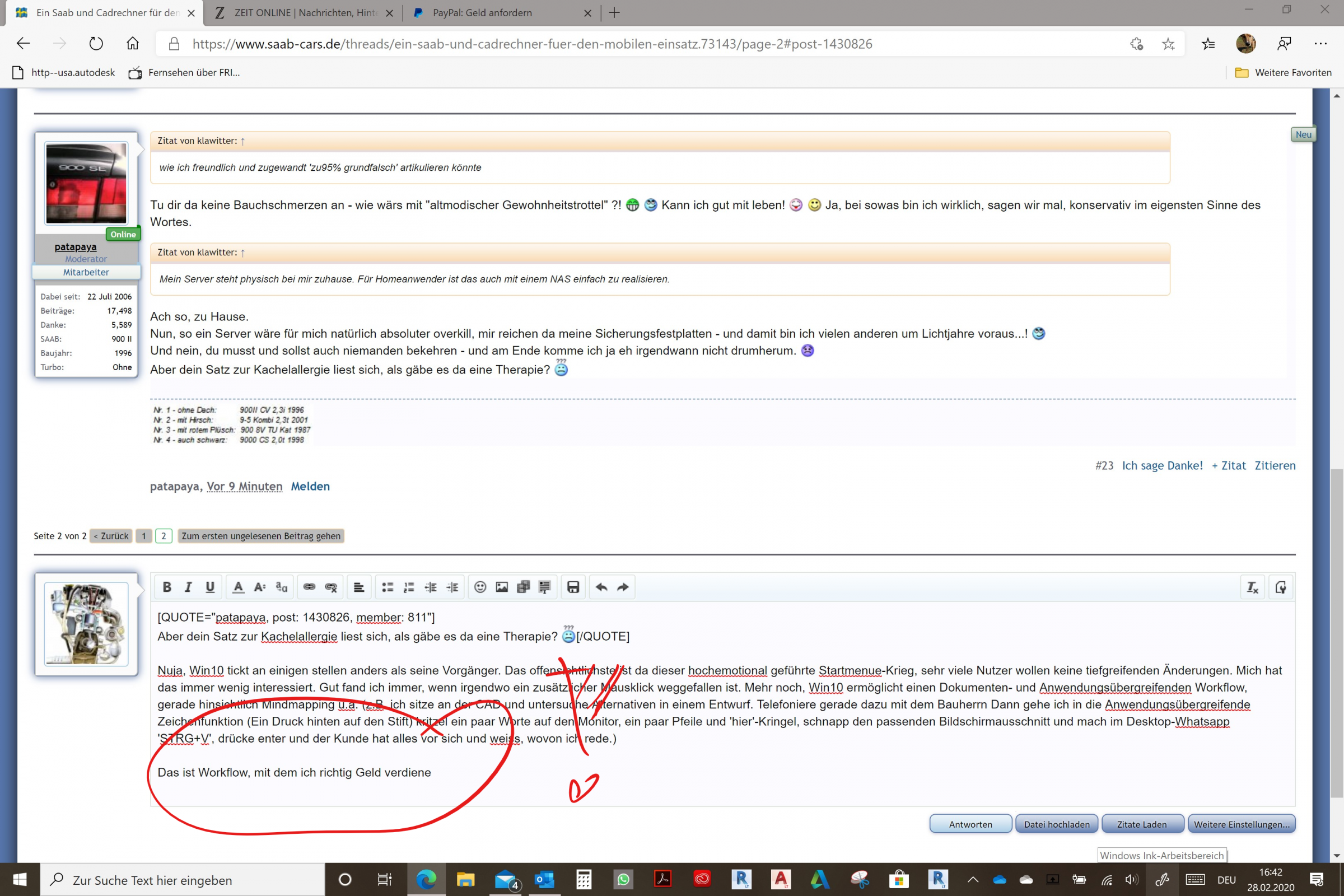Insert a link with the chain icon
This screenshot has height=896, width=1344.
tap(309, 587)
